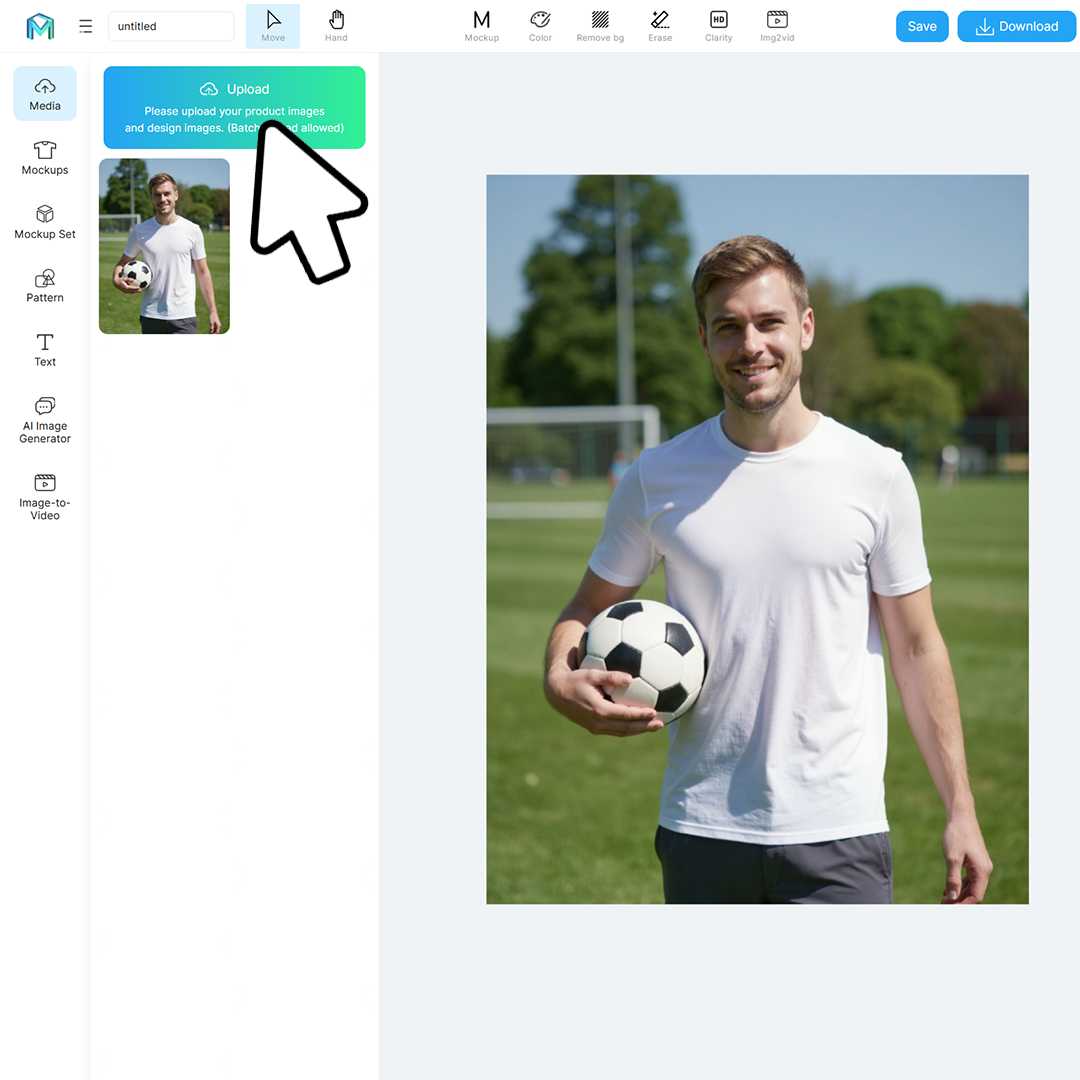Open the Pattern panel
The image size is (1080, 1080).
45,286
